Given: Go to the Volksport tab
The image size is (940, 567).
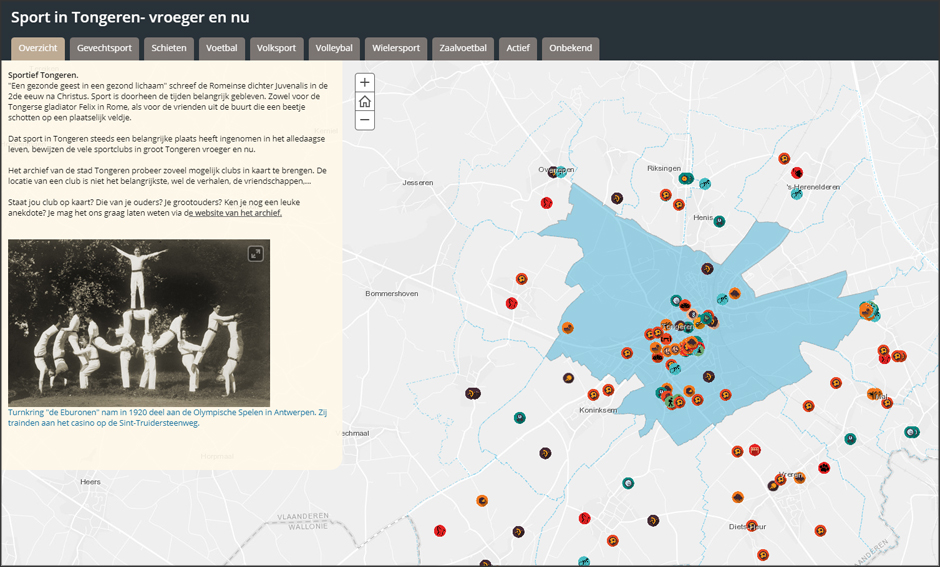Looking at the screenshot, I should (276, 48).
